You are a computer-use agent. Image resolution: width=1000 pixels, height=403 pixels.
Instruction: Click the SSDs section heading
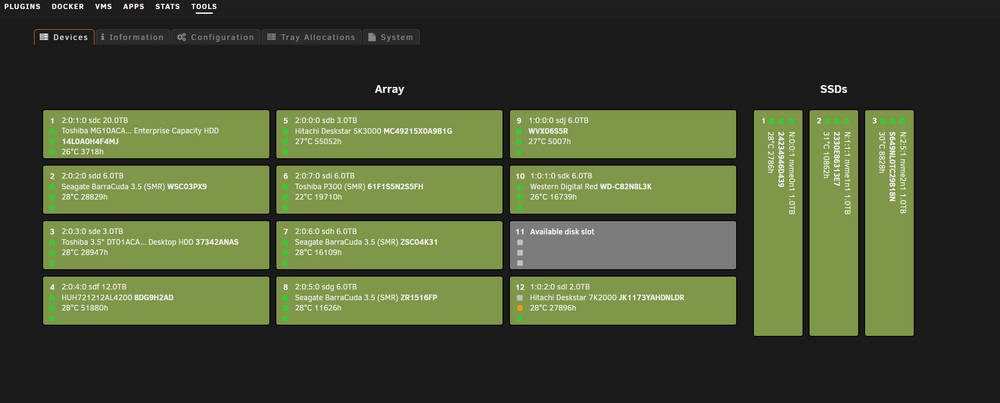[834, 90]
